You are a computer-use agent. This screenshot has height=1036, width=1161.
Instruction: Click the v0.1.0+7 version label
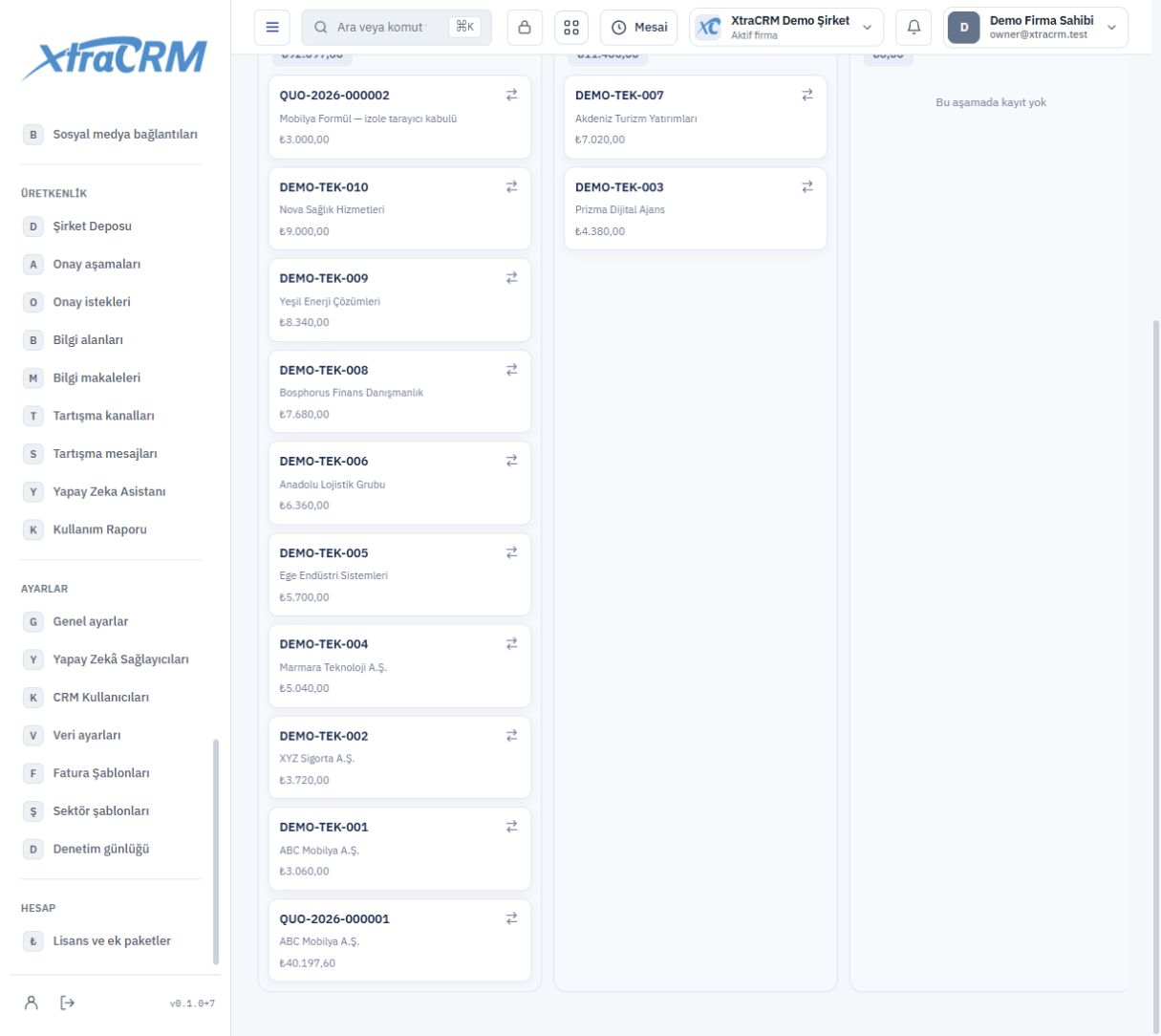192,1004
